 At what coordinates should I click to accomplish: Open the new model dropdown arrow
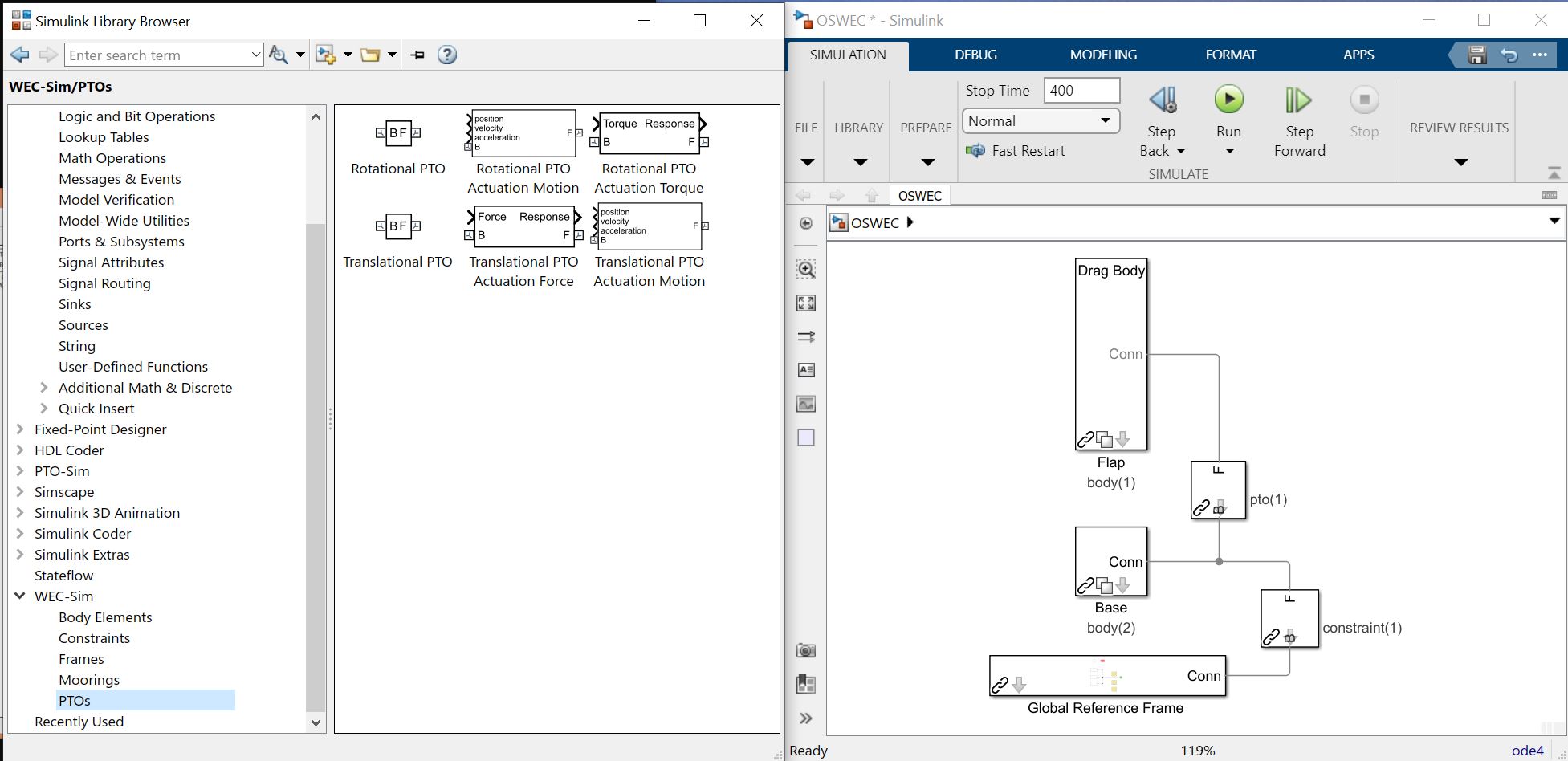point(348,55)
